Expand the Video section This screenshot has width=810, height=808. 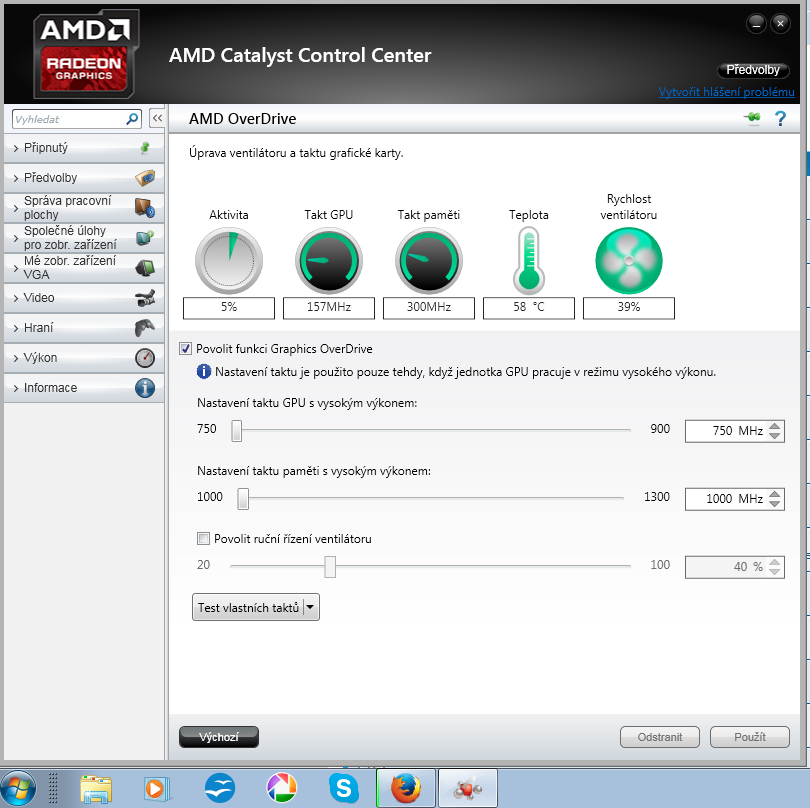point(84,298)
